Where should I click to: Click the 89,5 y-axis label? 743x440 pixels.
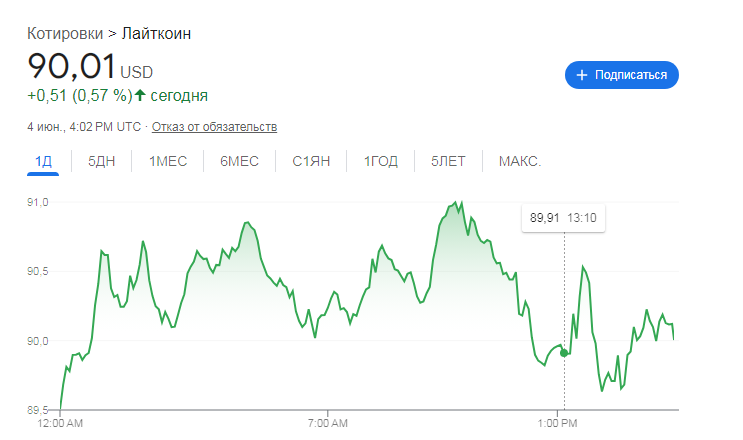point(37,410)
